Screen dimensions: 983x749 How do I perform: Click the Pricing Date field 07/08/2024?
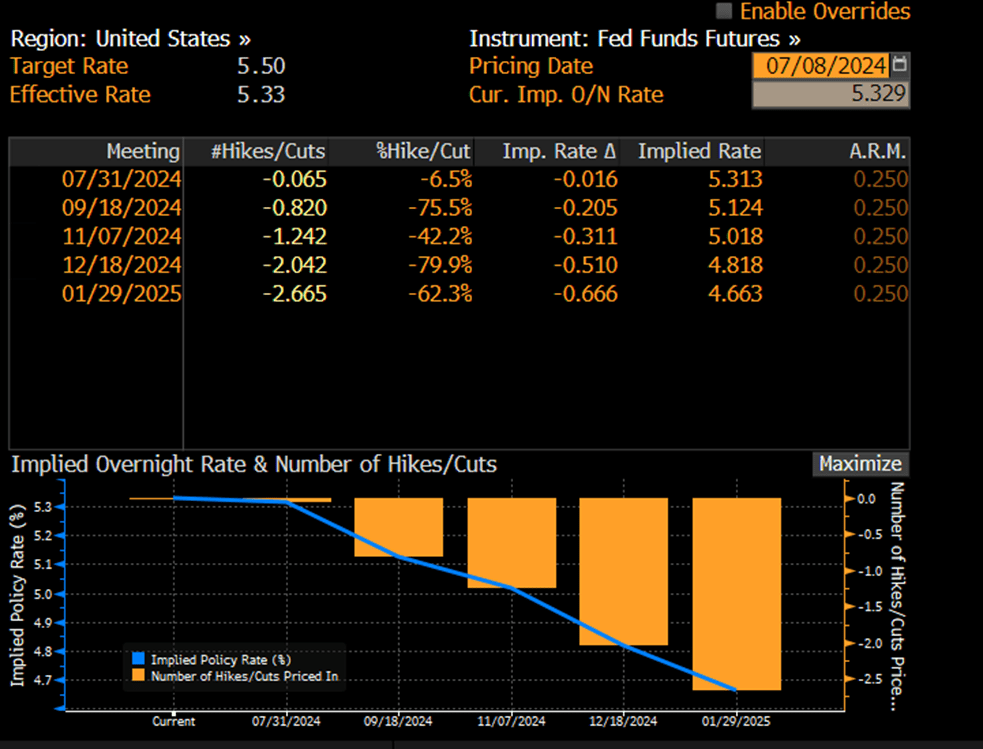click(821, 65)
